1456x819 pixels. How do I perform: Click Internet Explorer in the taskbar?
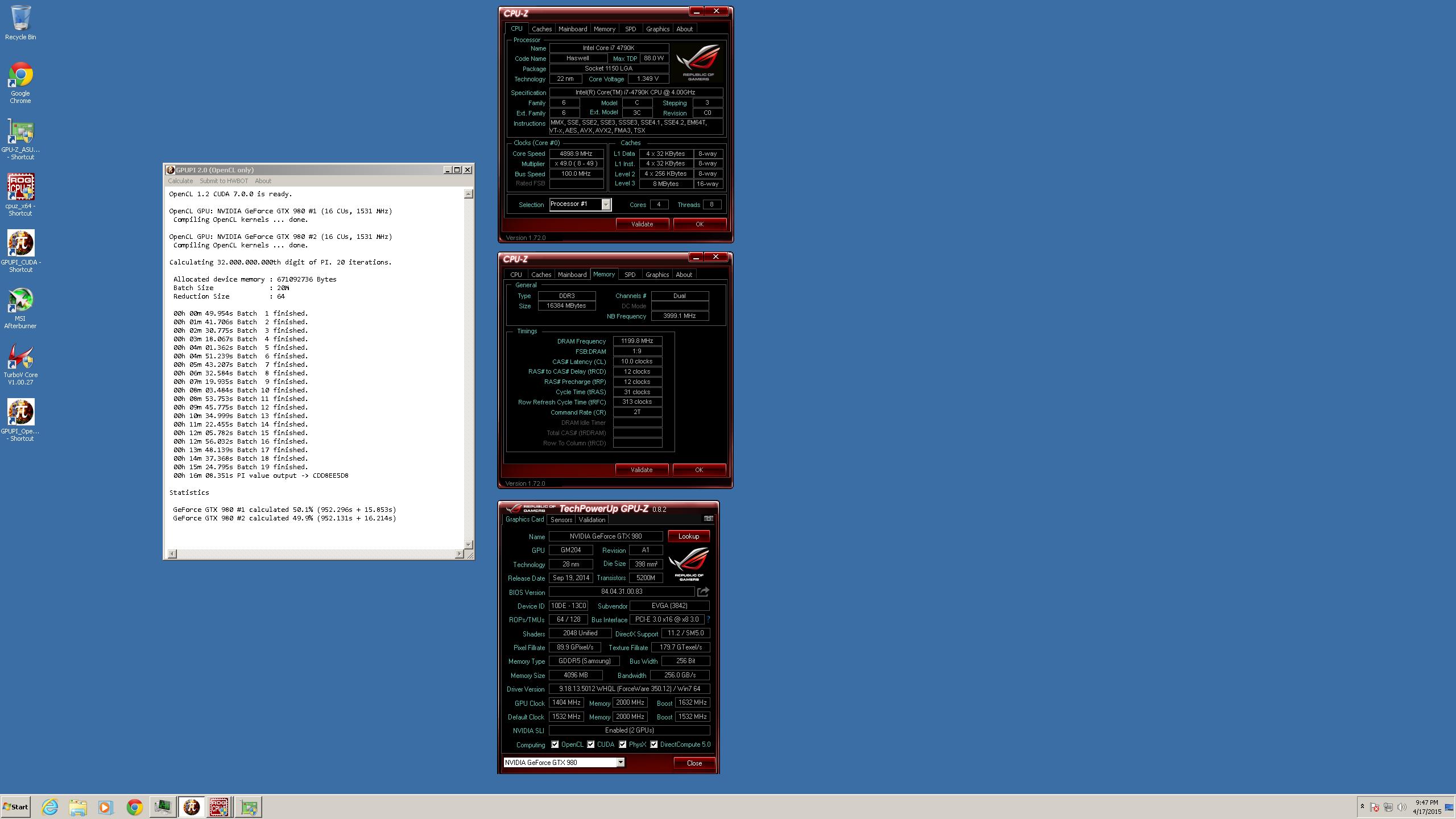click(x=50, y=807)
